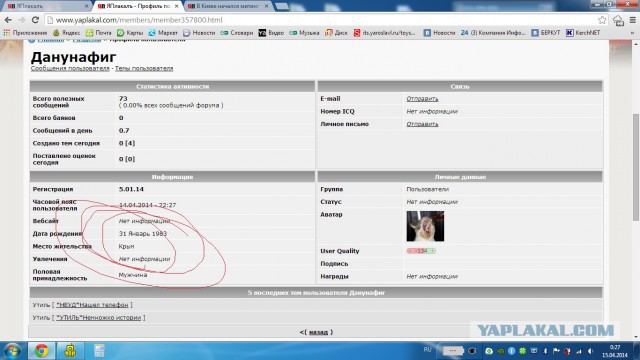
Task: Click the назад link
Action: coord(318,332)
